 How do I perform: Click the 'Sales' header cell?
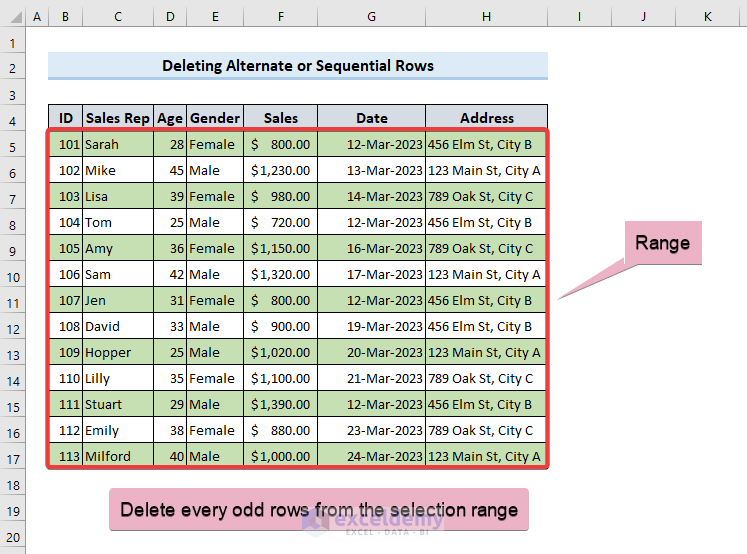click(281, 118)
